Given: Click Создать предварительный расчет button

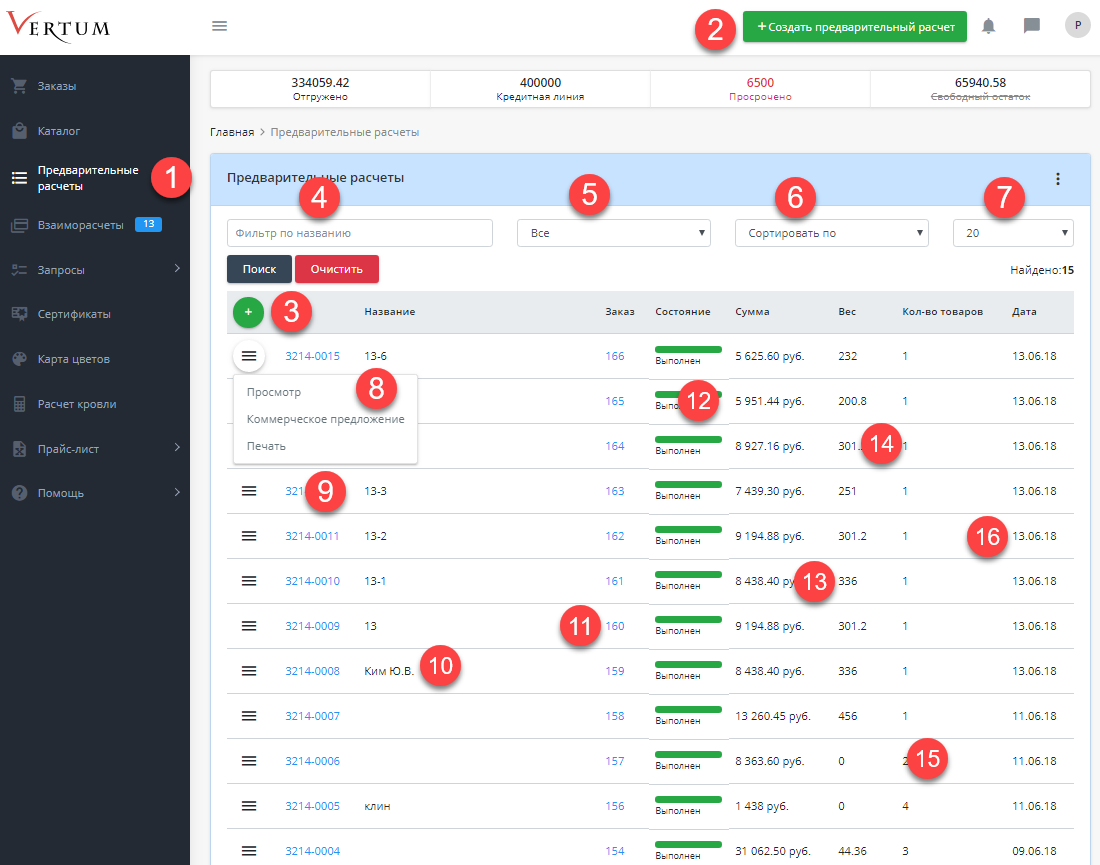Looking at the screenshot, I should (x=854, y=27).
